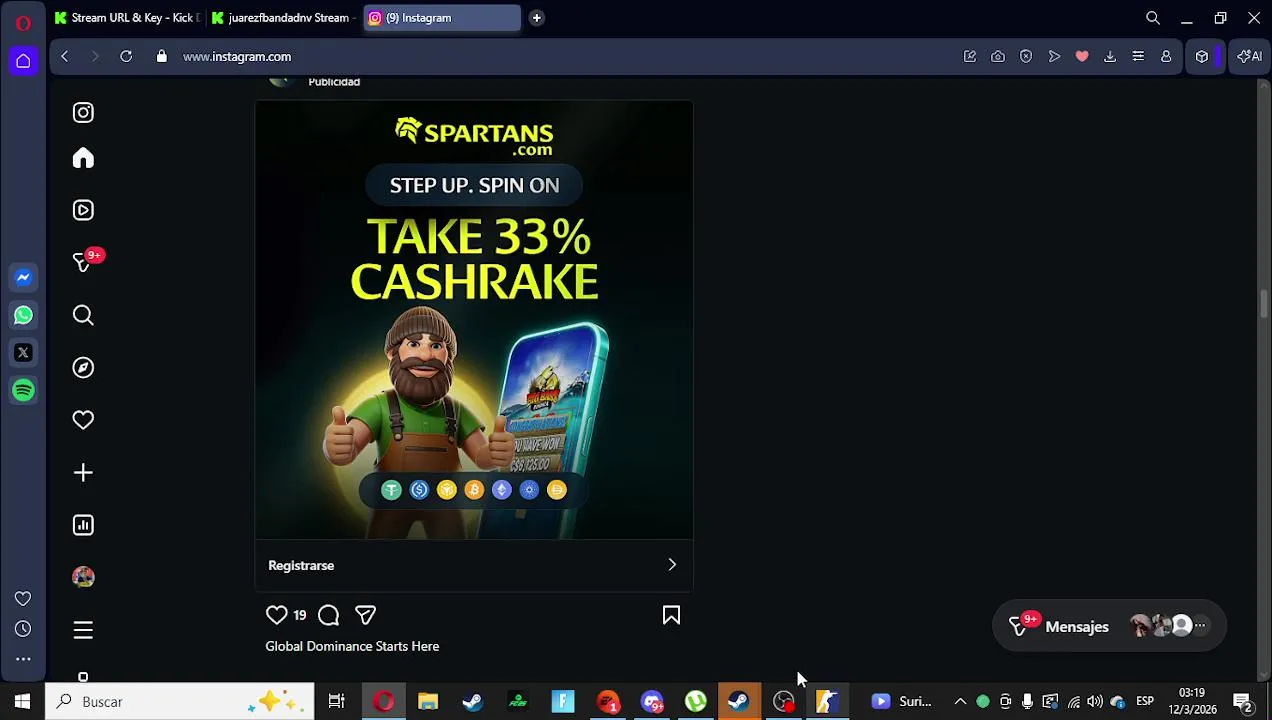The image size is (1272, 720).
Task: Open ESP language input switcher
Action: pos(1145,702)
